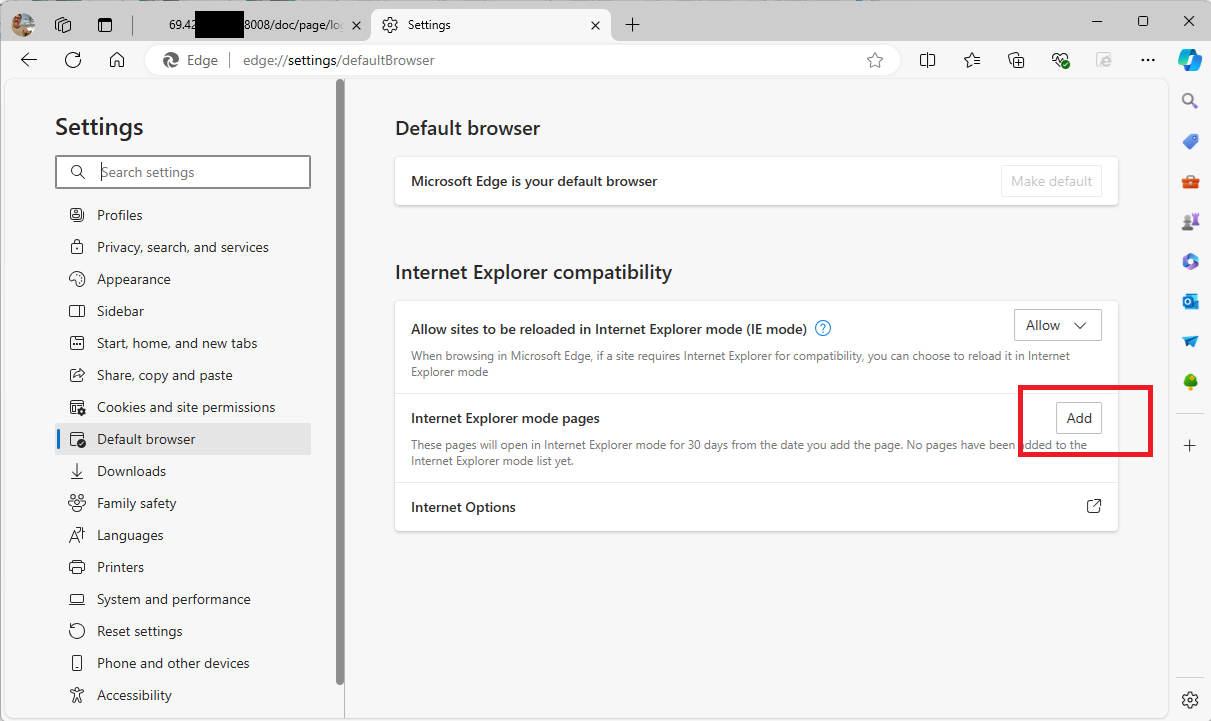
Task: Open Settings and more ellipsis menu
Action: click(1148, 60)
